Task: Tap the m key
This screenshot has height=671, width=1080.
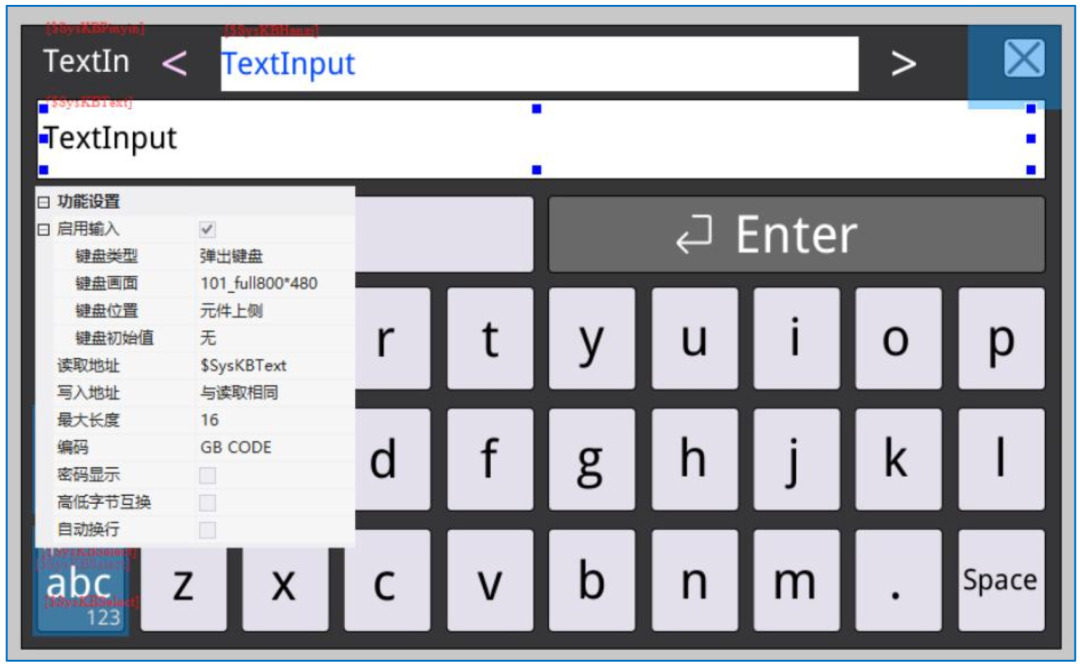Action: point(796,580)
